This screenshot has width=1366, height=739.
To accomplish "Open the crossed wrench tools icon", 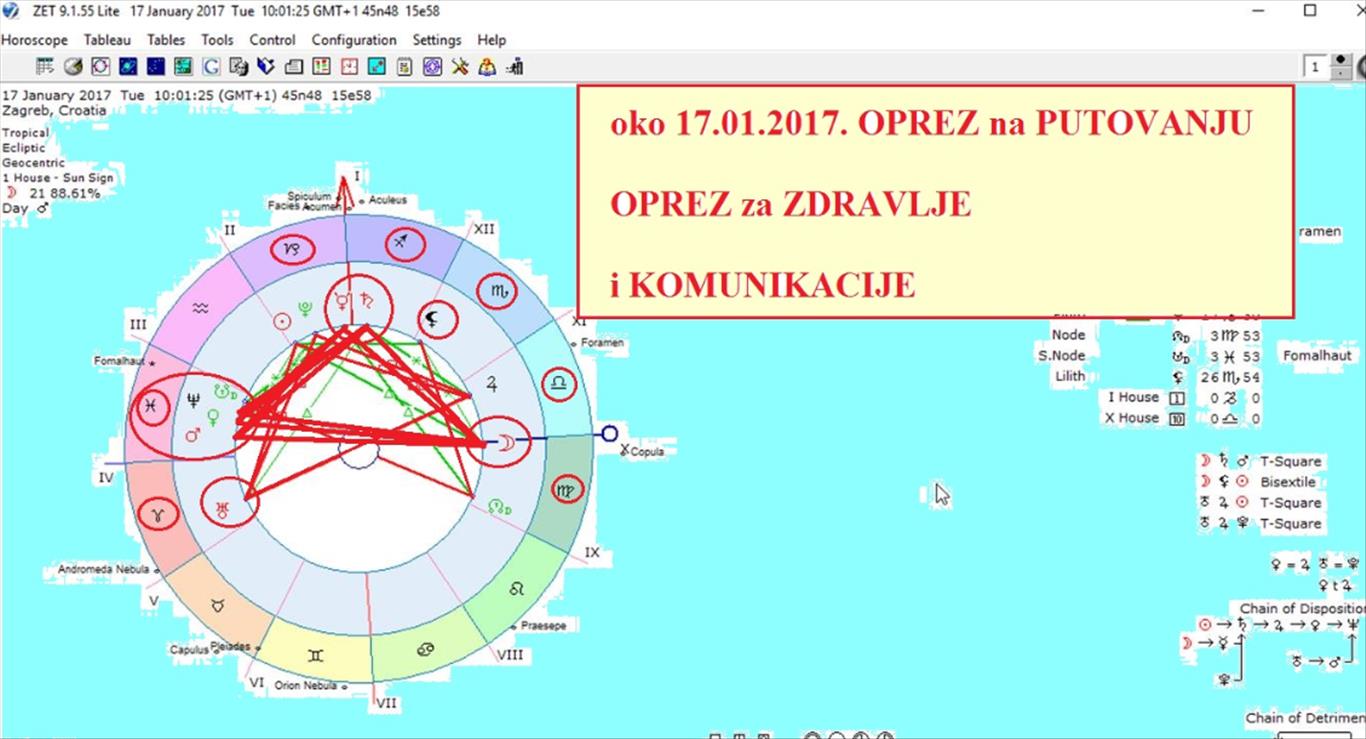I will click(x=460, y=67).
